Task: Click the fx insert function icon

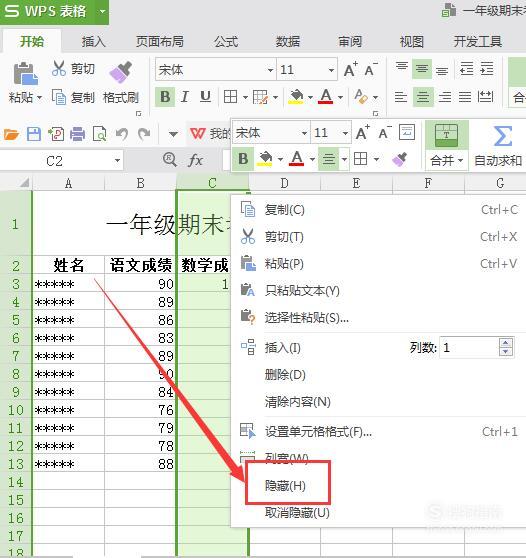Action: pyautogui.click(x=195, y=160)
